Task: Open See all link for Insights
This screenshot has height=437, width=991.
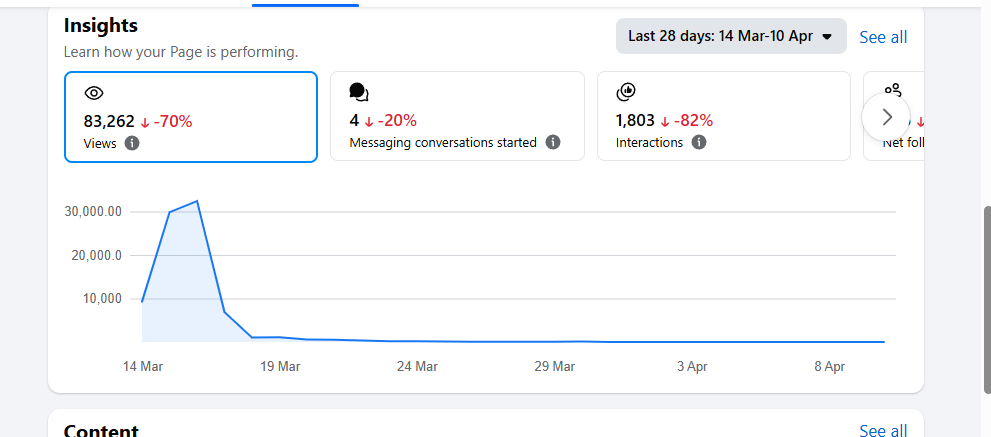Action: tap(883, 37)
